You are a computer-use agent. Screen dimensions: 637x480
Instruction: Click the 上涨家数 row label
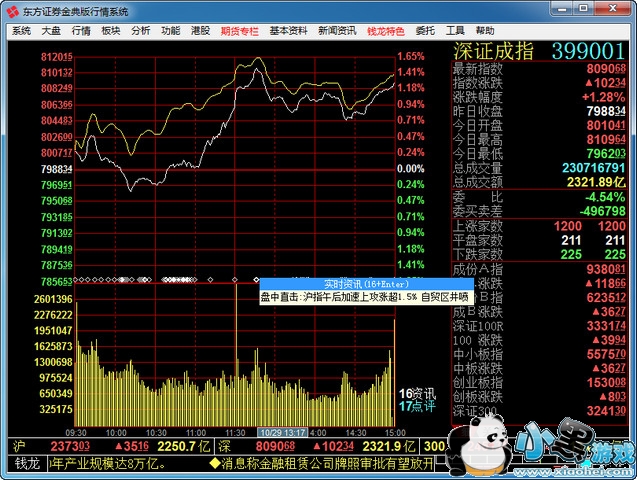click(478, 226)
